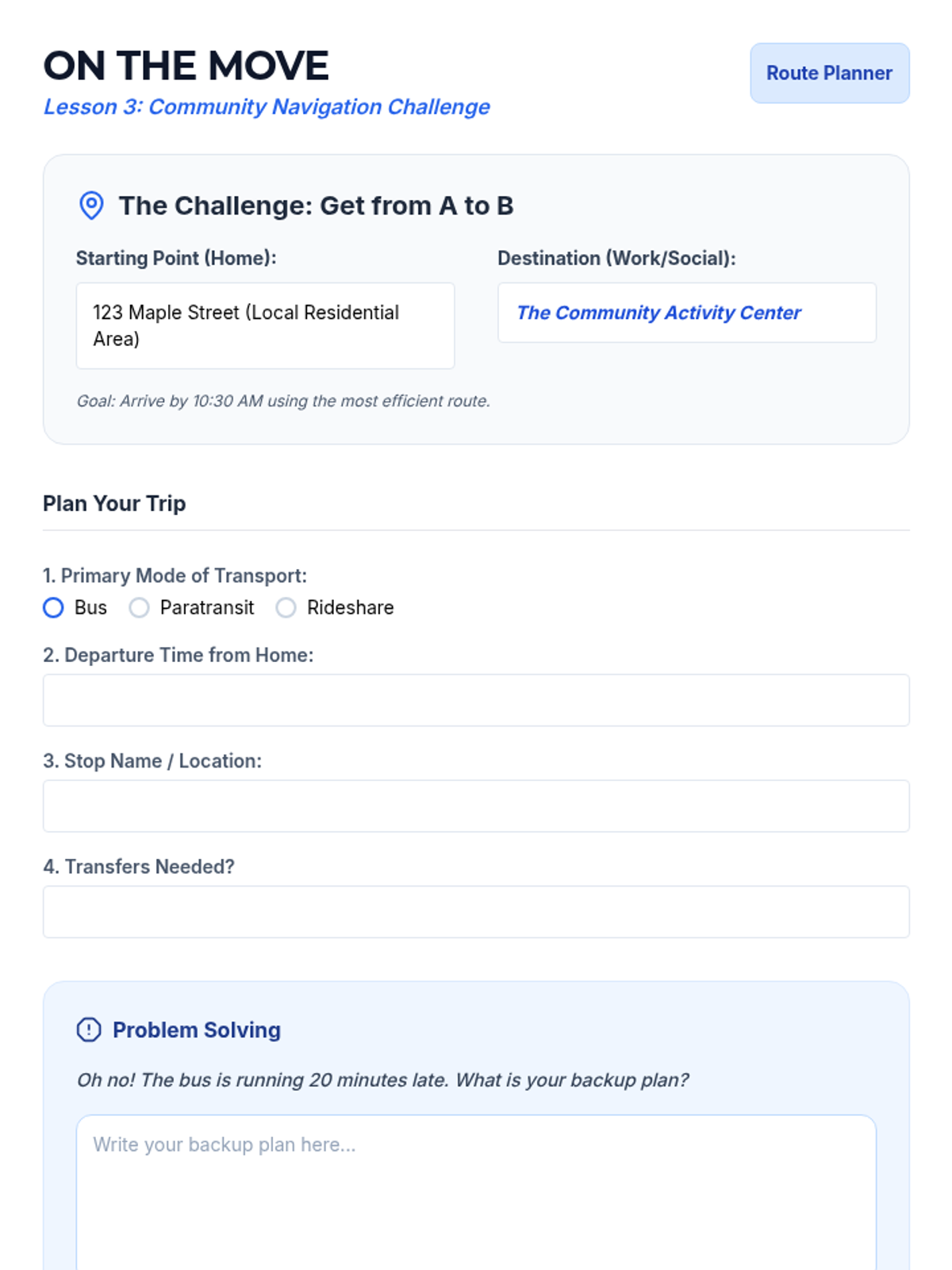Screen dimensions: 952x1270
Task: Click the 123 Maple Street starting point box
Action: [265, 325]
